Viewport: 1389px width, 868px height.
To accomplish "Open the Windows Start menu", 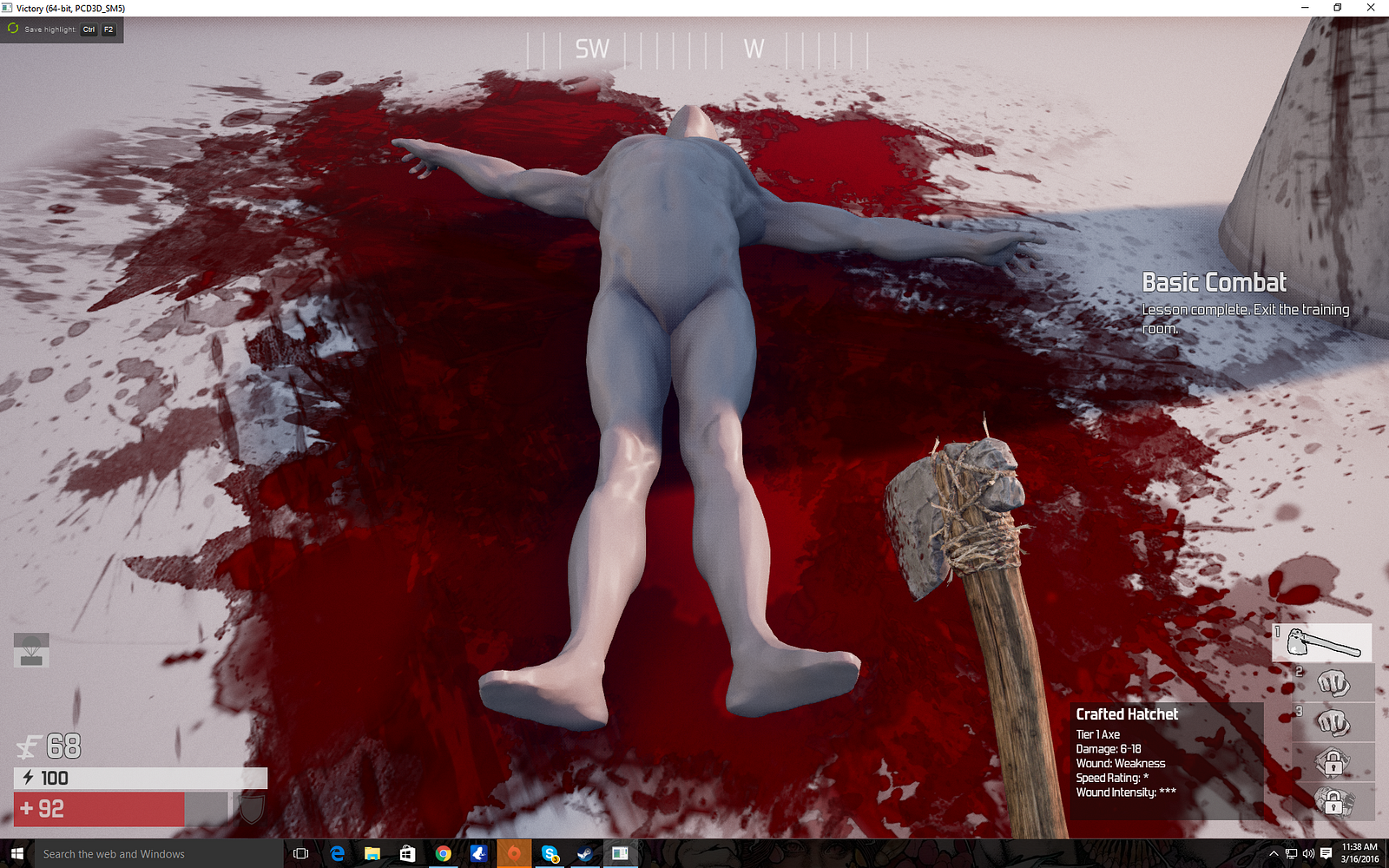I will pyautogui.click(x=16, y=853).
